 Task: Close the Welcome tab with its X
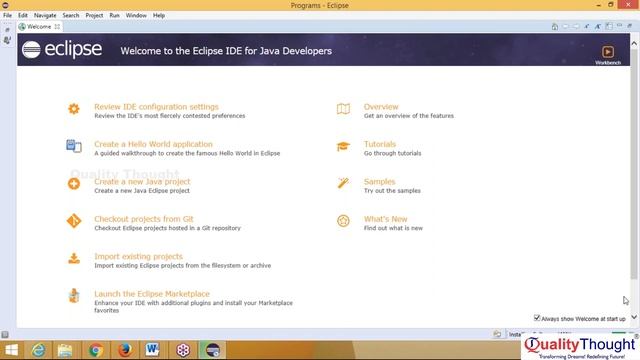(x=57, y=27)
